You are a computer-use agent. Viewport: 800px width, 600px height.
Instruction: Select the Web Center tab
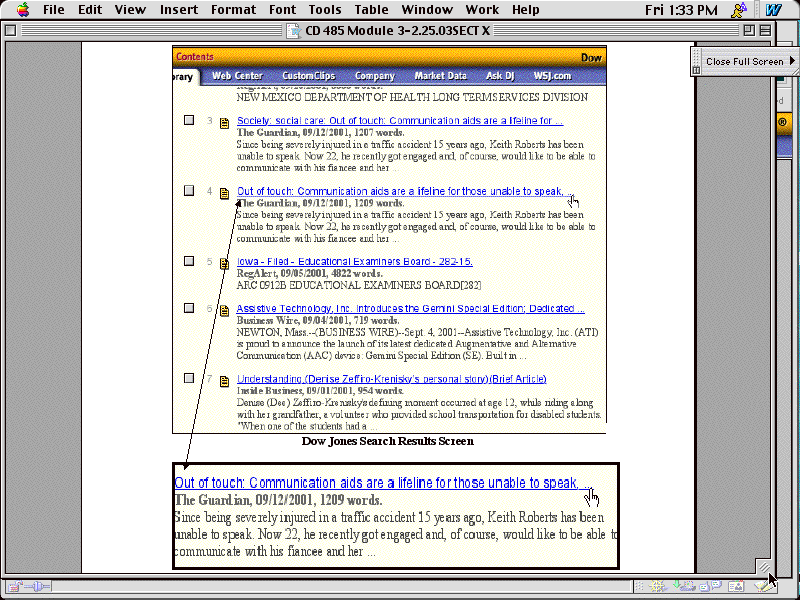click(237, 76)
